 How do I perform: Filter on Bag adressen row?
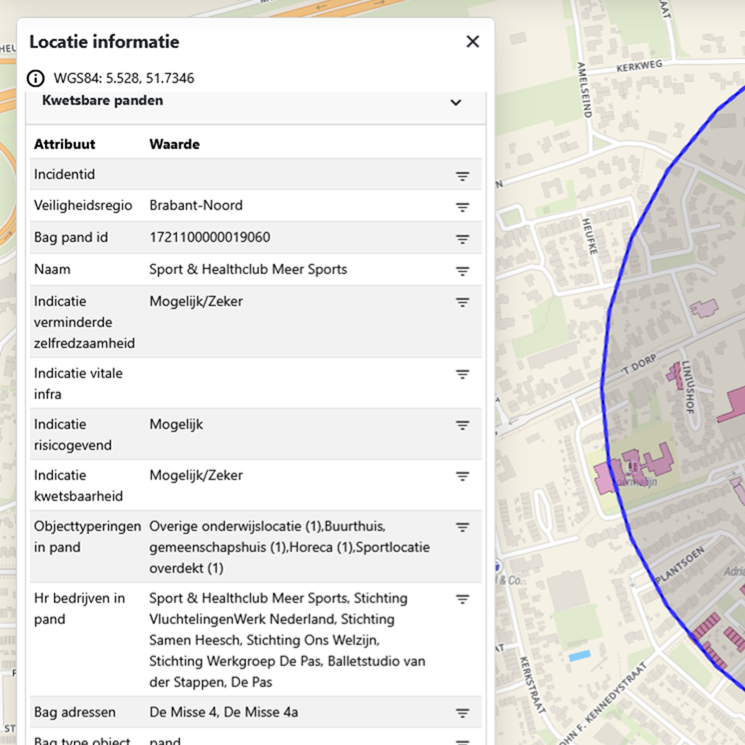click(462, 713)
